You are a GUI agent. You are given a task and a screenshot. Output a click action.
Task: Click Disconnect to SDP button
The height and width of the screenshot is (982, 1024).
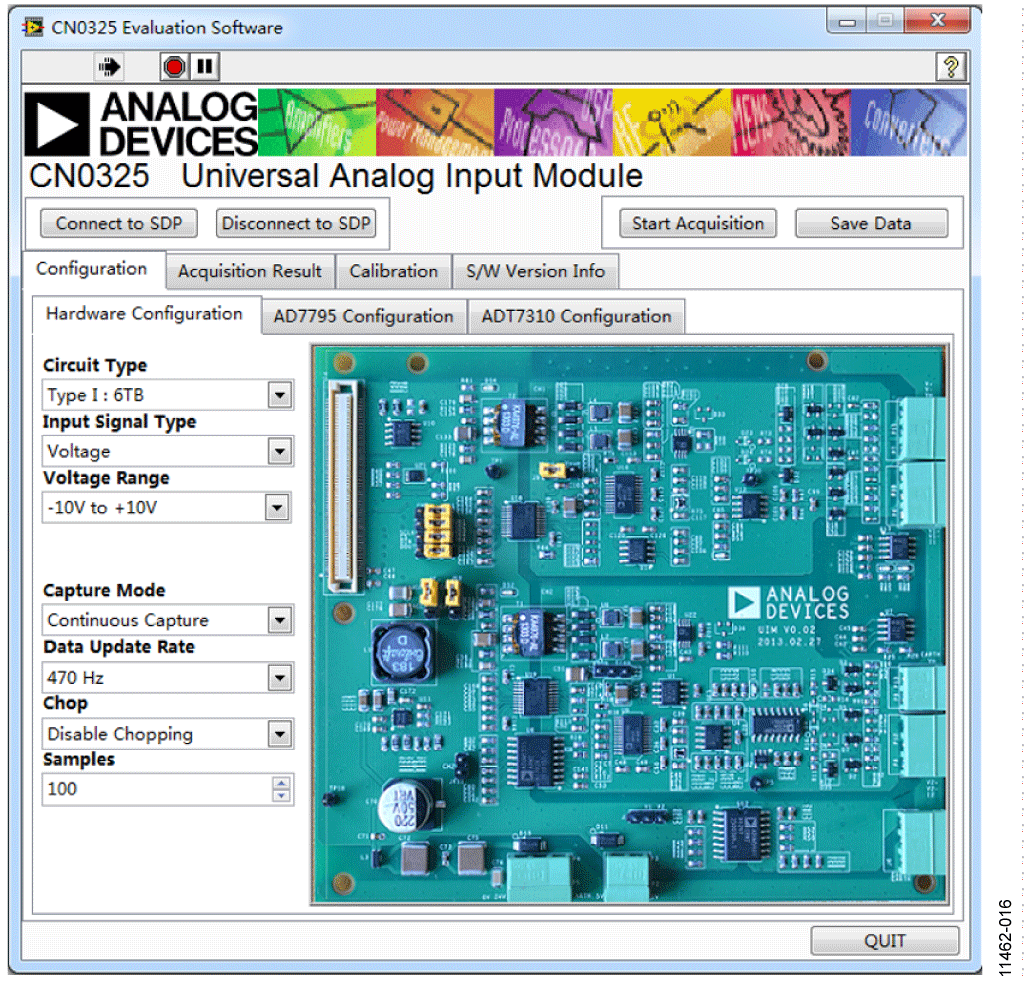click(296, 223)
